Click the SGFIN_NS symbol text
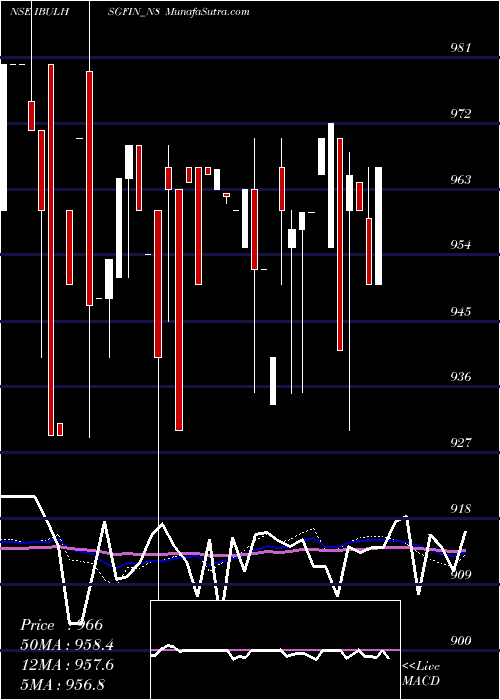The height and width of the screenshot is (700, 500). [x=133, y=12]
